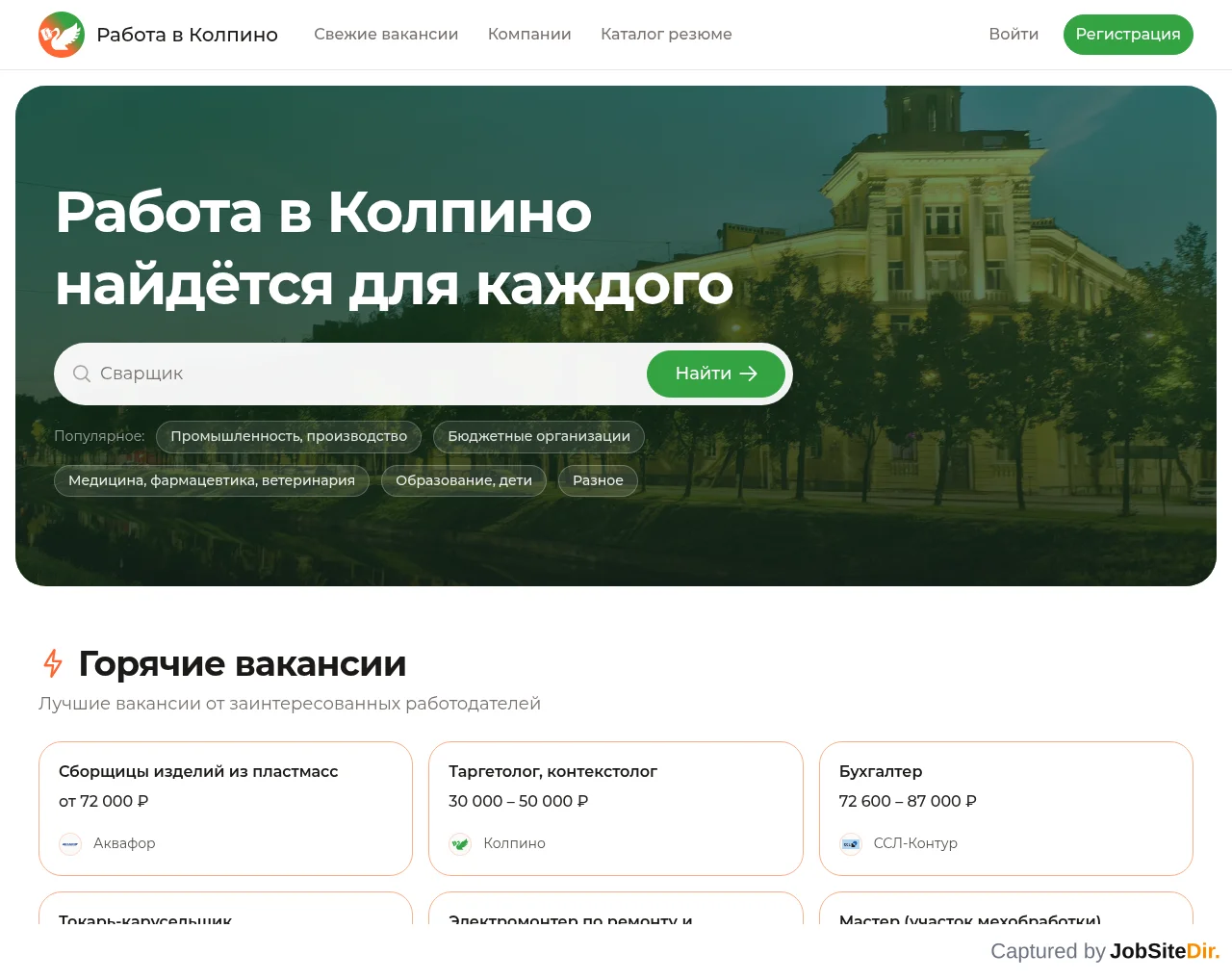Select the Разное category tag
The width and height of the screenshot is (1232, 980).
point(598,481)
